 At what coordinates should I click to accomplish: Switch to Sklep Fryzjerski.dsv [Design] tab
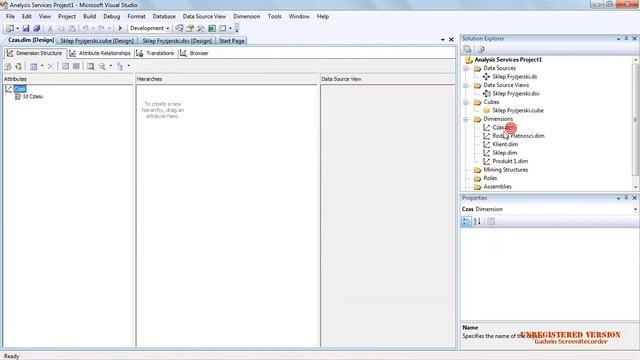177,41
